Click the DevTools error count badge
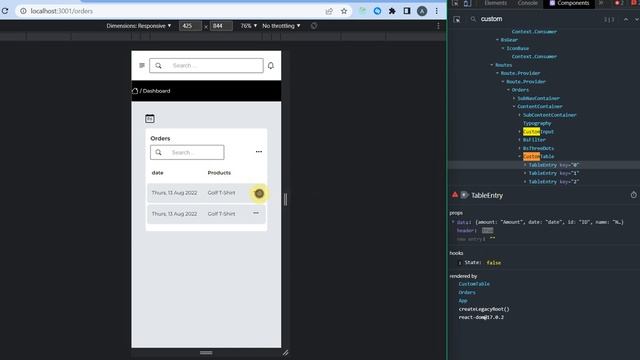The height and width of the screenshot is (360, 640). click(x=619, y=3)
